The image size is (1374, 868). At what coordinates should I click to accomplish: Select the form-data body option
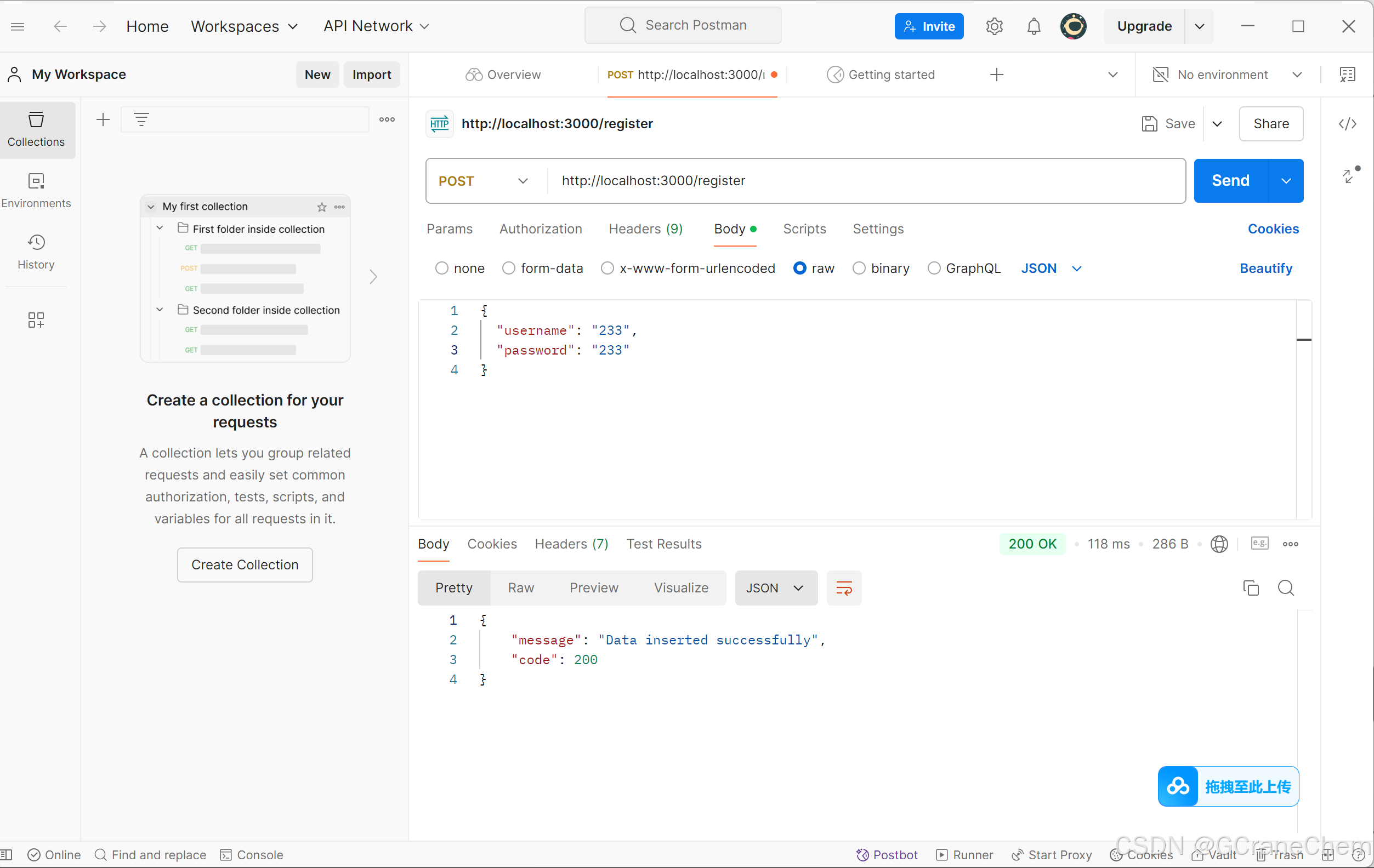508,268
